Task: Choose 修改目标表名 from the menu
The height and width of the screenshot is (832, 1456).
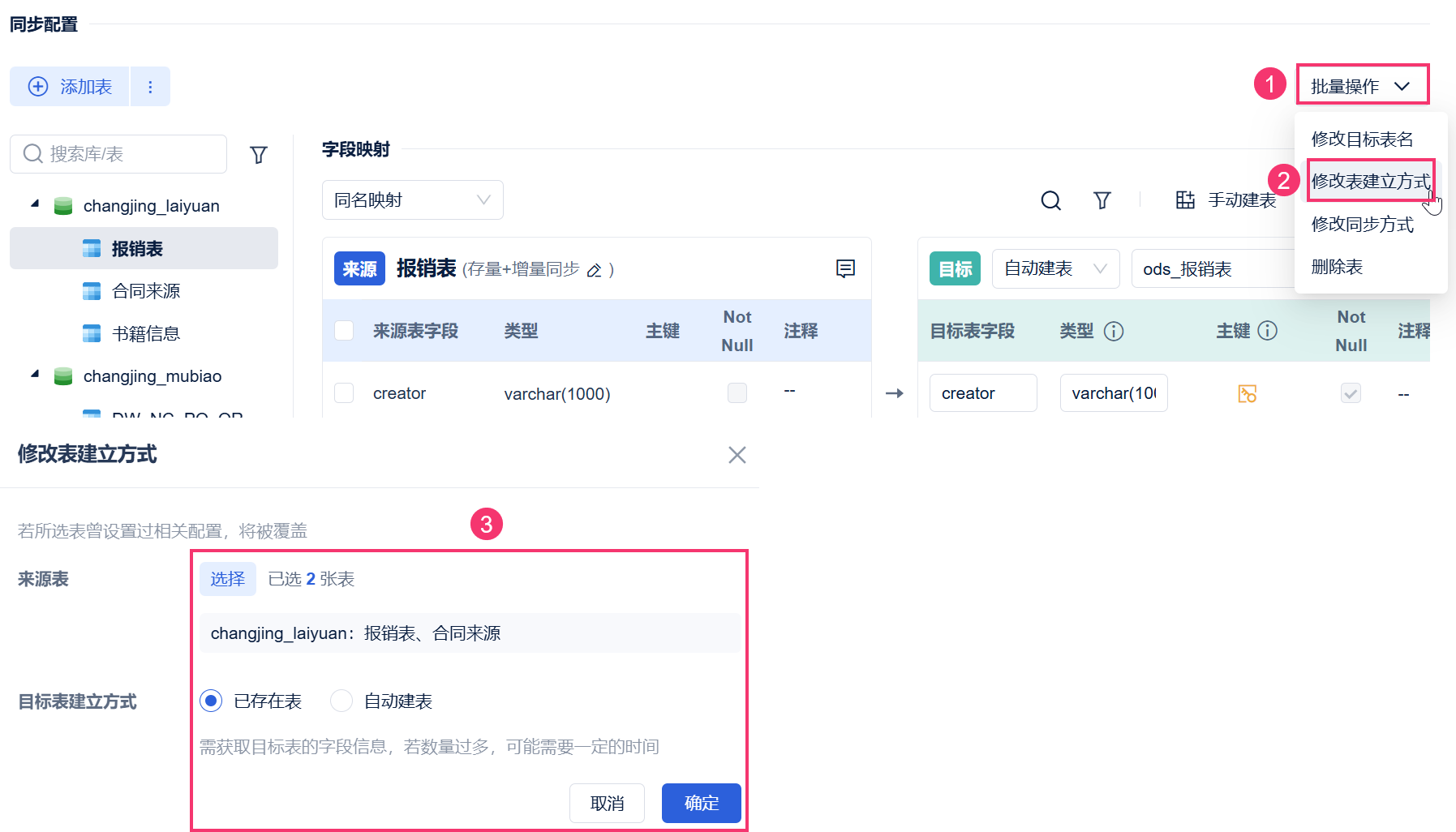Action: click(1363, 139)
